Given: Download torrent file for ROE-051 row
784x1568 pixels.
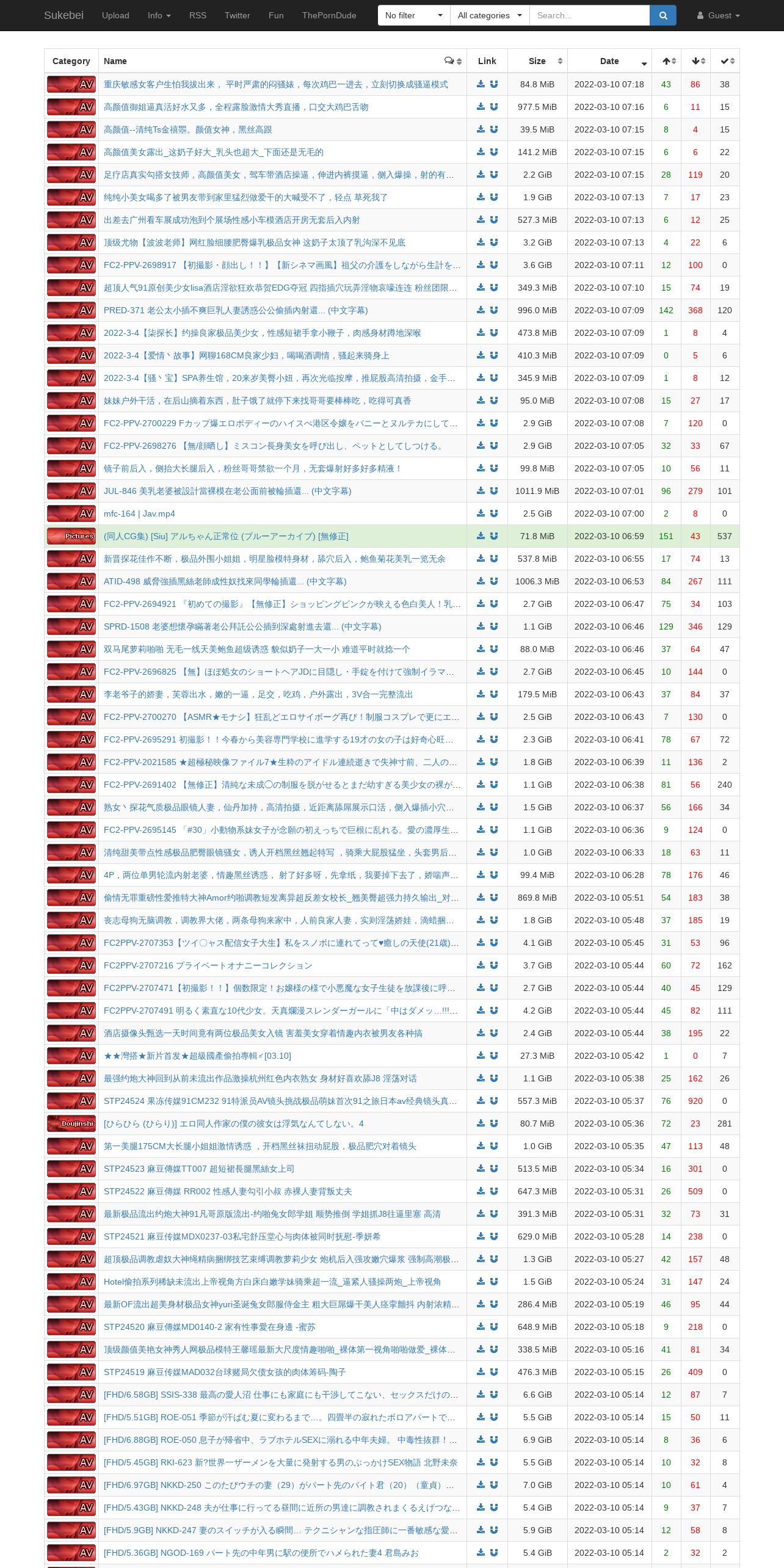Looking at the screenshot, I should 481,1417.
